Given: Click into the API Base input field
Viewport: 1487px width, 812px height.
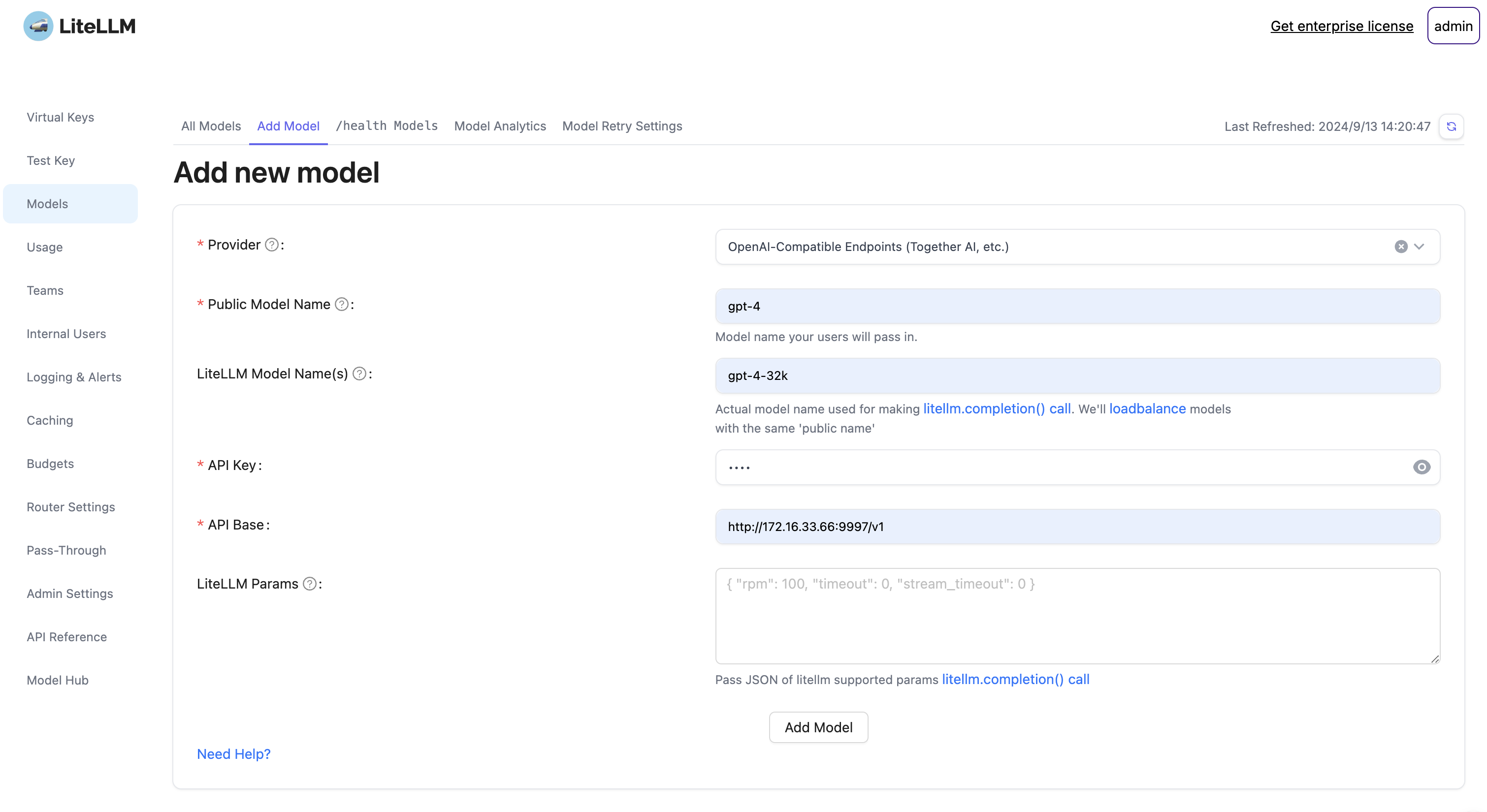Looking at the screenshot, I should (1077, 527).
